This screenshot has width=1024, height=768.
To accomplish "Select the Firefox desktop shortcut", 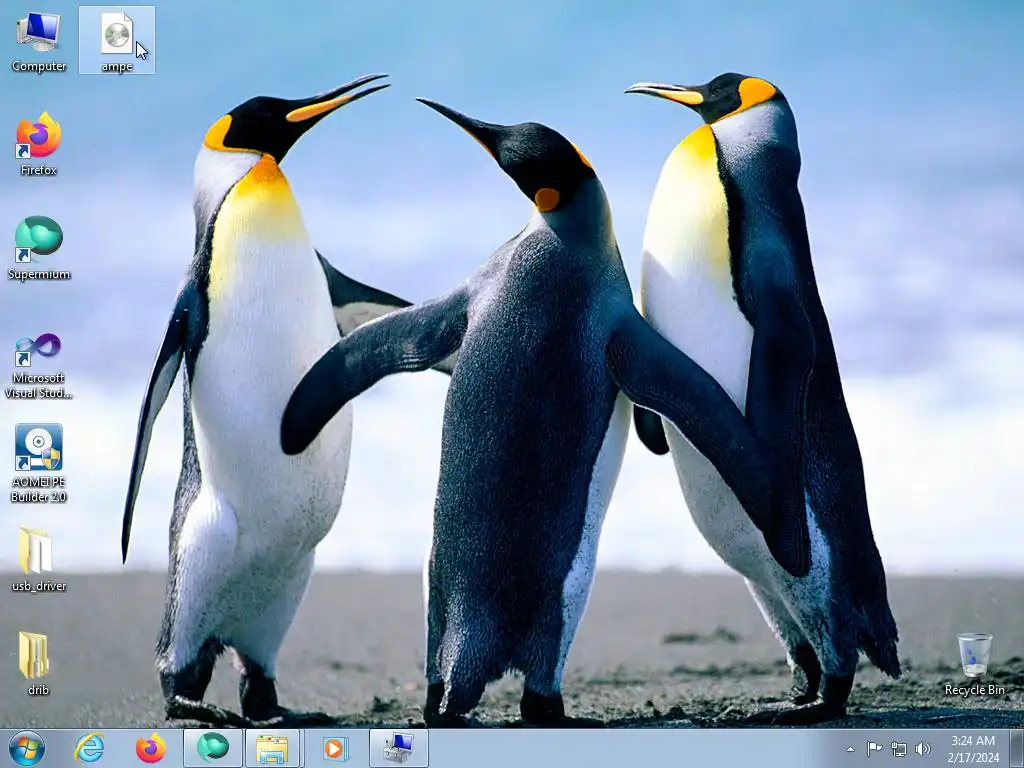I will 39,144.
